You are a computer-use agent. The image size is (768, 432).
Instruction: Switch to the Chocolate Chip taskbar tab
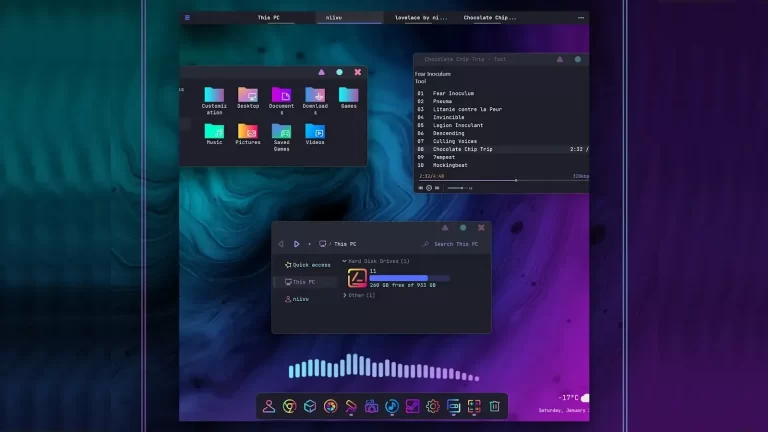click(490, 17)
